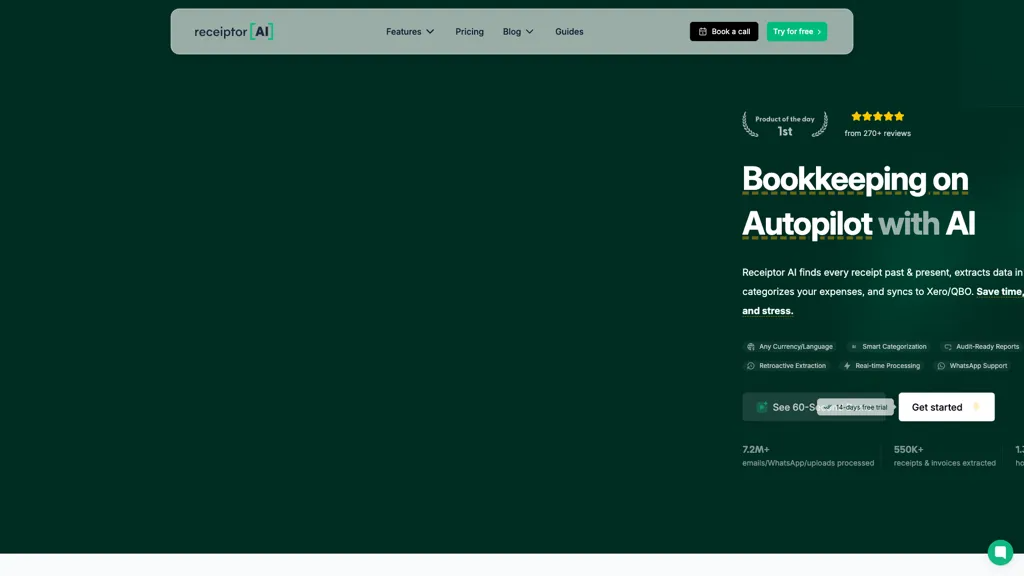Click the Retroactive Extraction icon
Viewport: 1024px width, 576px height.
(x=750, y=366)
